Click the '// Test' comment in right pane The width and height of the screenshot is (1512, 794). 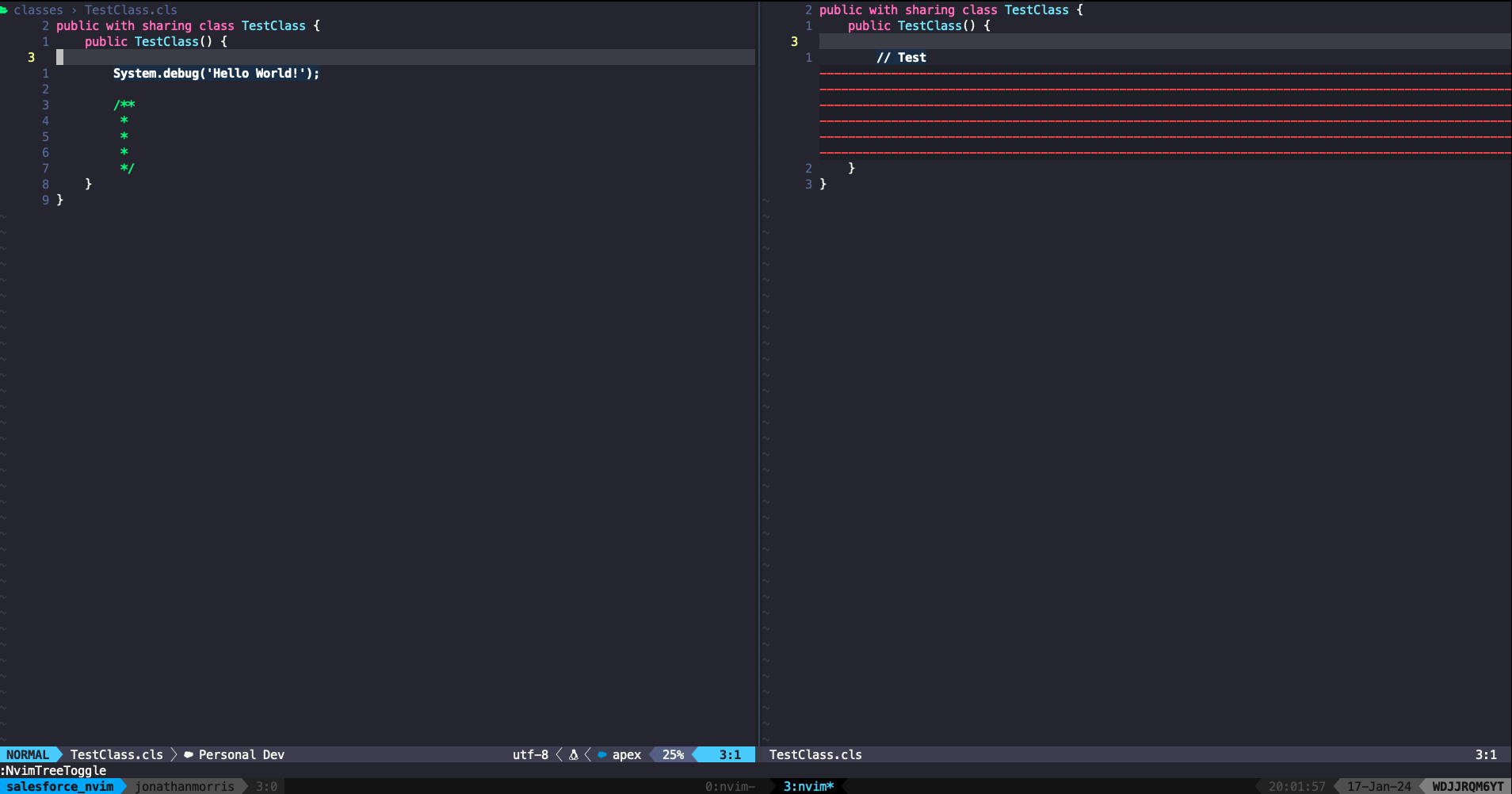pos(901,57)
